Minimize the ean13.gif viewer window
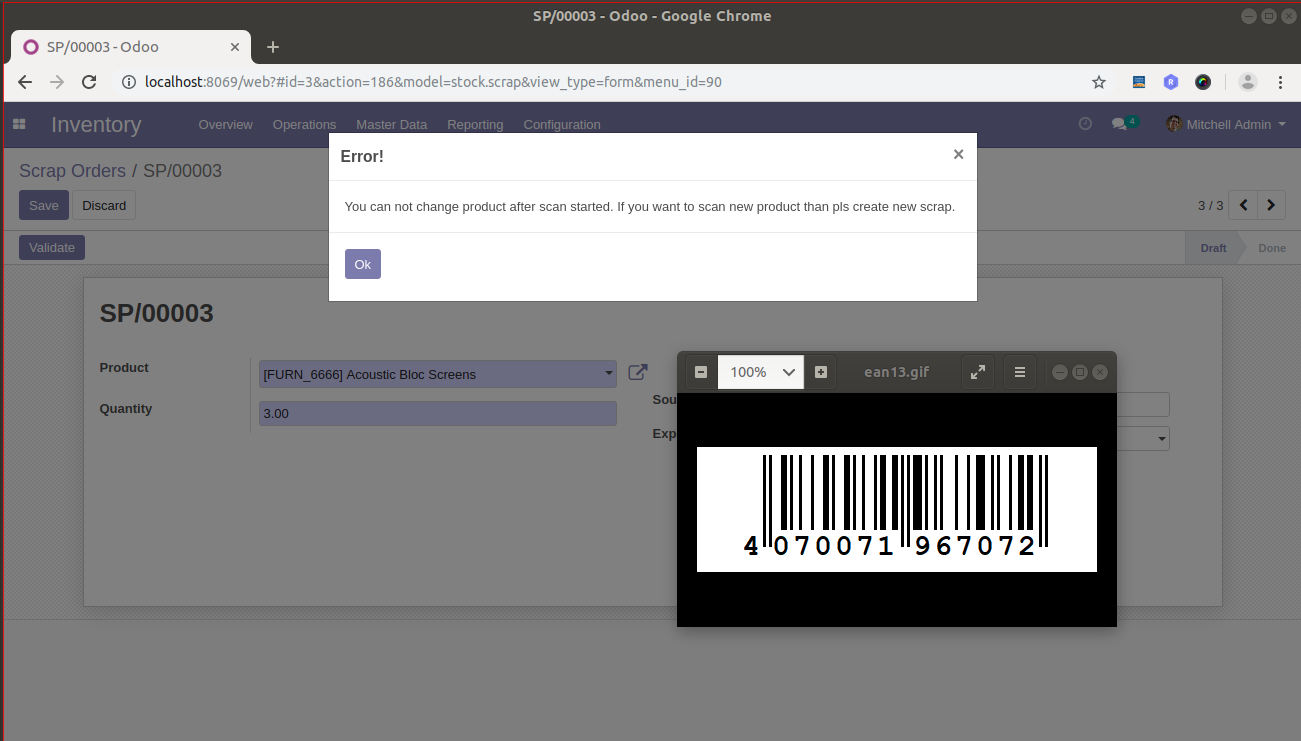This screenshot has height=741, width=1301. click(1060, 372)
